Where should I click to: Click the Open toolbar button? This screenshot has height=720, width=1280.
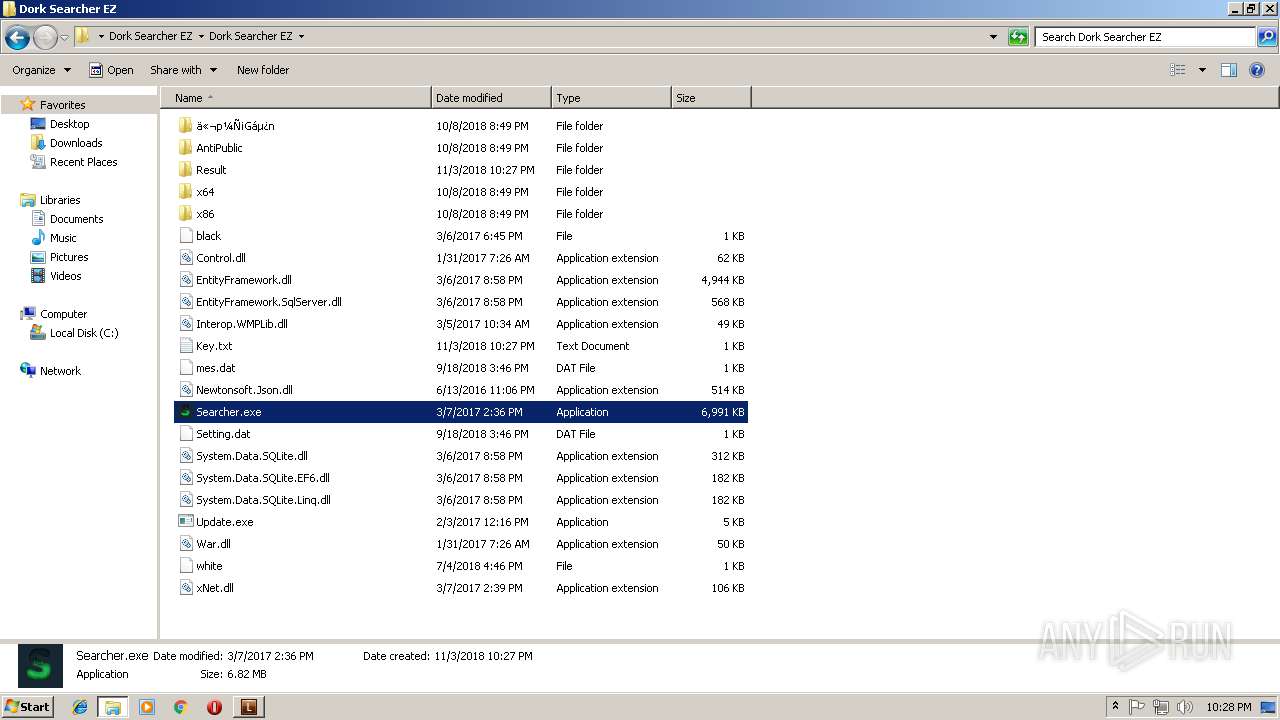point(111,70)
